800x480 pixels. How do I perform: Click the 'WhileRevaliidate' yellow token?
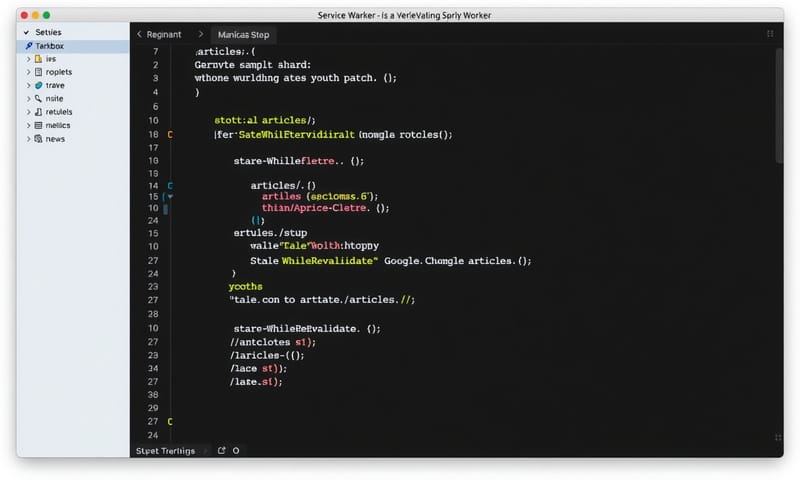click(x=330, y=261)
